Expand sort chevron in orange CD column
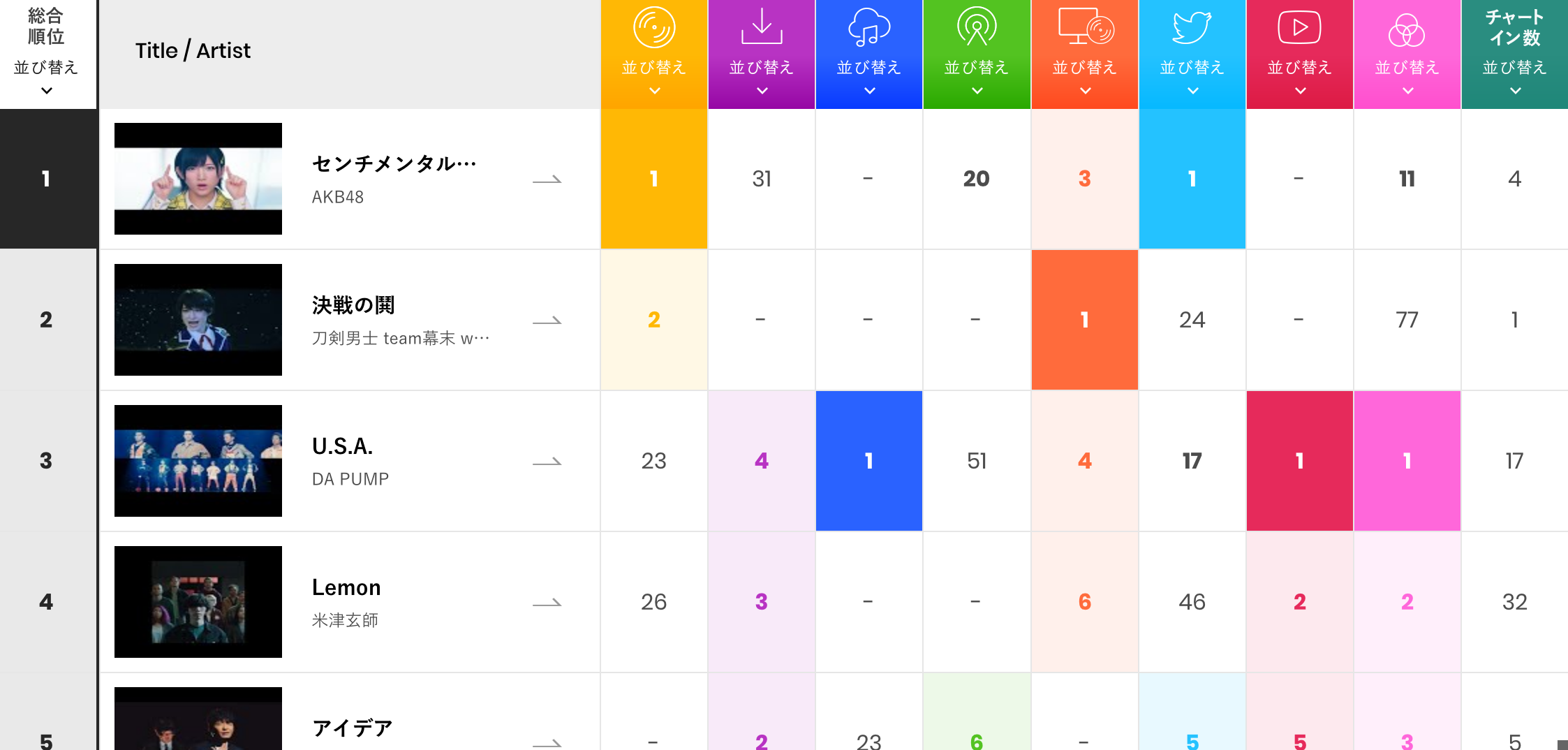This screenshot has width=1568, height=750. click(654, 91)
